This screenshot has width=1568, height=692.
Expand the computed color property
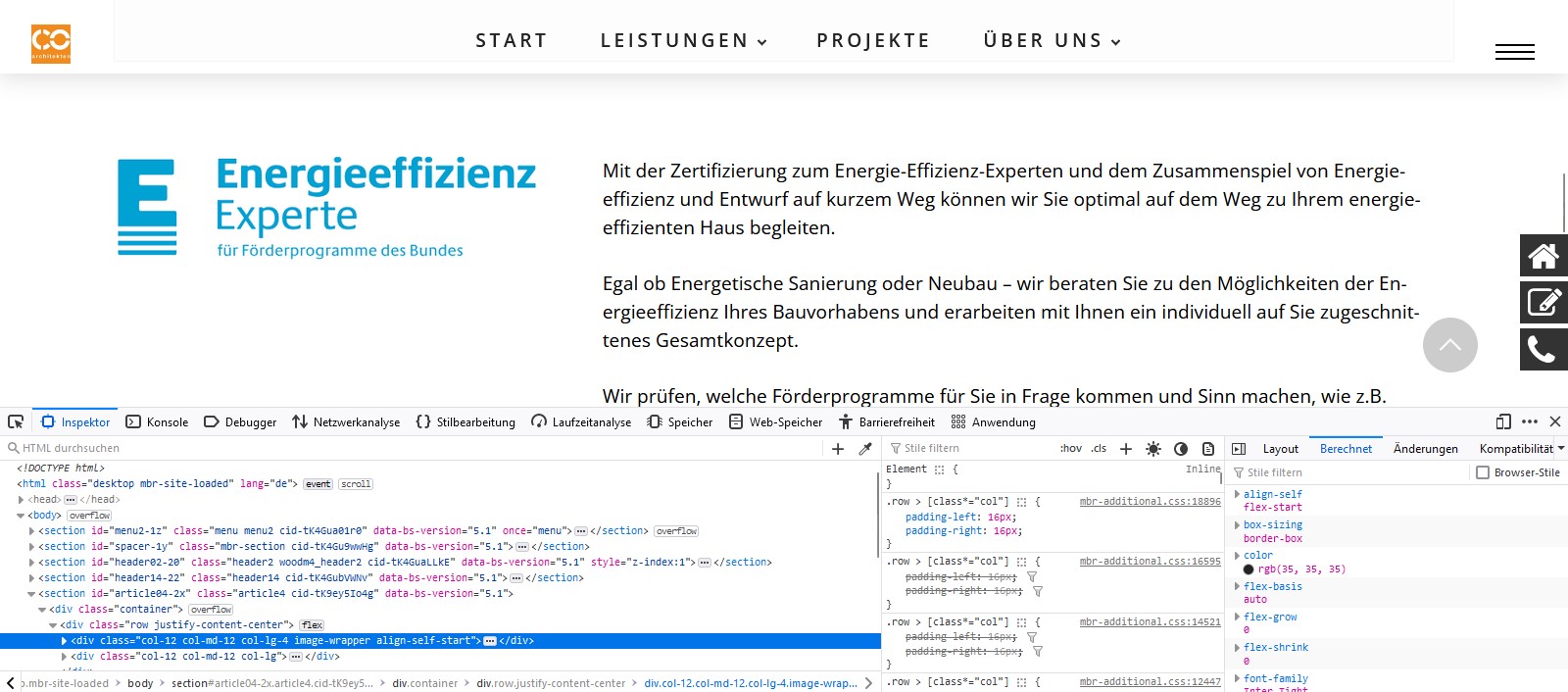point(1237,555)
